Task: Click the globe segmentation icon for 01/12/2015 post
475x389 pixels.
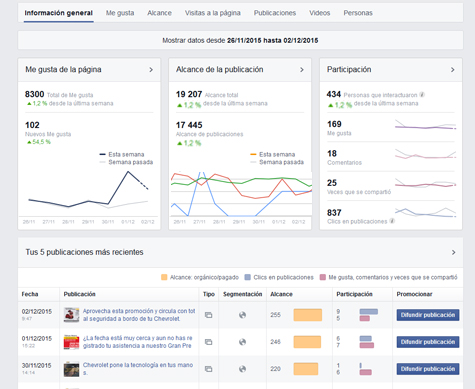Action: (242, 342)
